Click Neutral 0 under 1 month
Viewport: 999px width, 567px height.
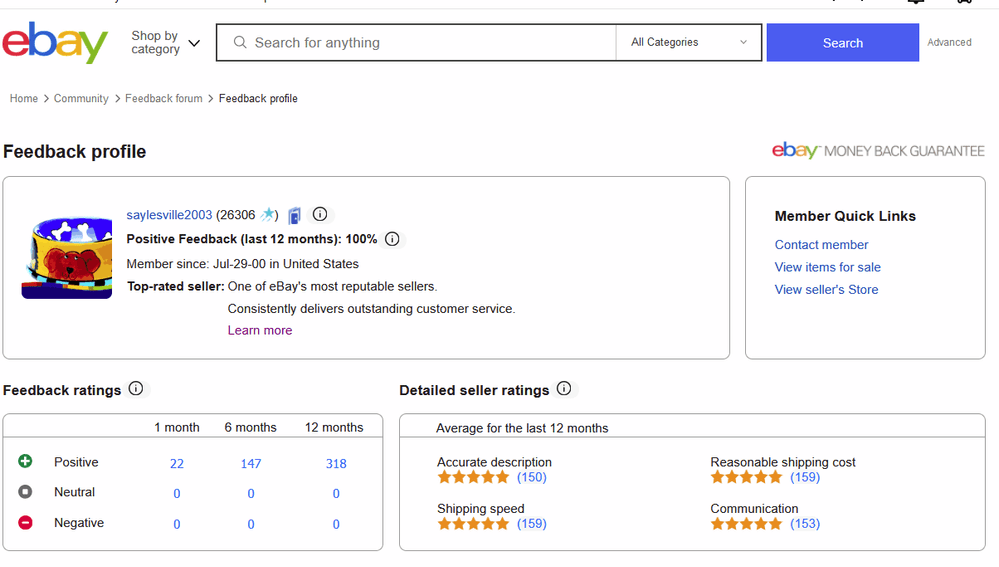click(177, 494)
